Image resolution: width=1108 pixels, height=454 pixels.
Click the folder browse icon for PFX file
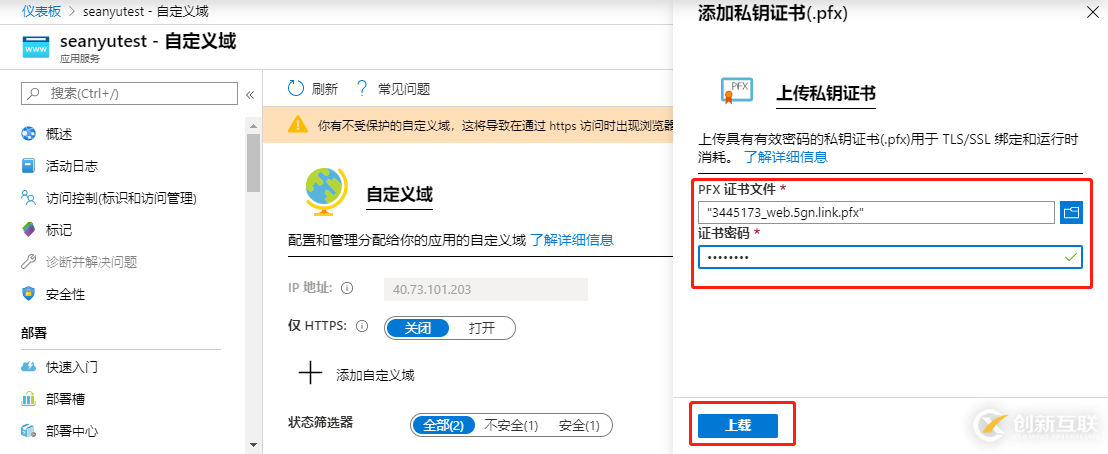coord(1071,211)
